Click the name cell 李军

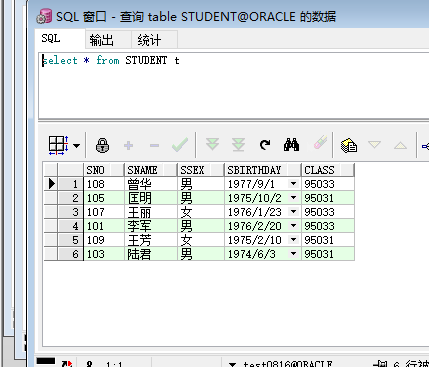(x=150, y=226)
